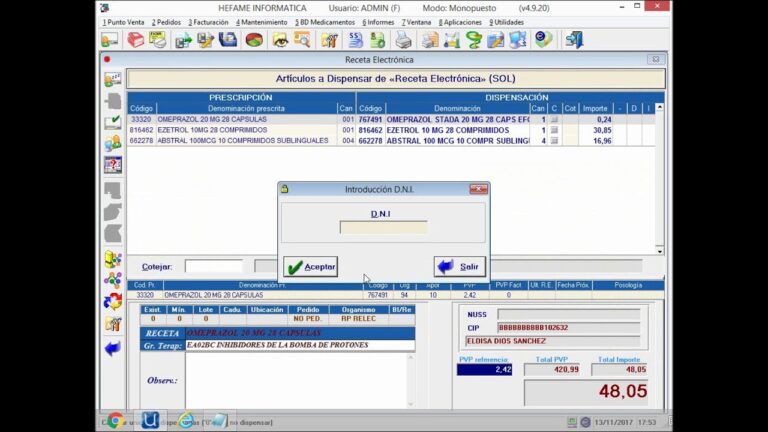Open the pie chart statistics toolbar icon
The image size is (768, 432).
pos(254,40)
